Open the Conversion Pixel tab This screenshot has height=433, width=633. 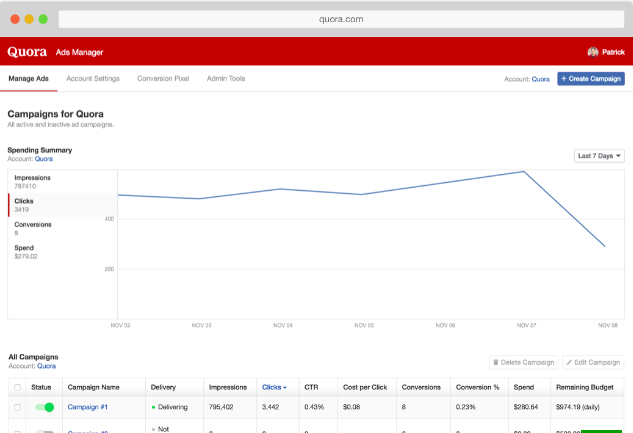[x=163, y=79]
